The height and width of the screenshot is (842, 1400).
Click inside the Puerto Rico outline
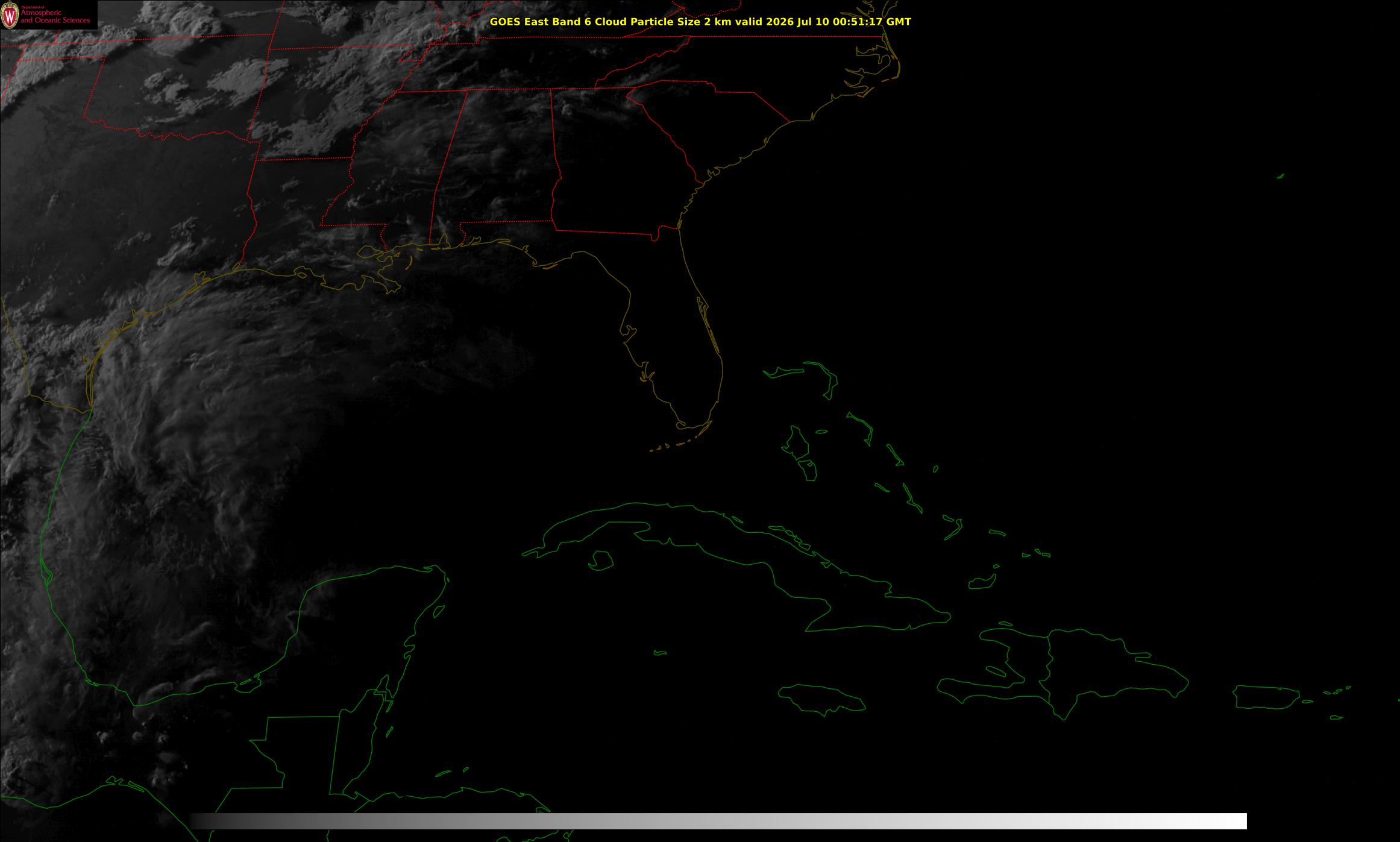pos(1266,697)
